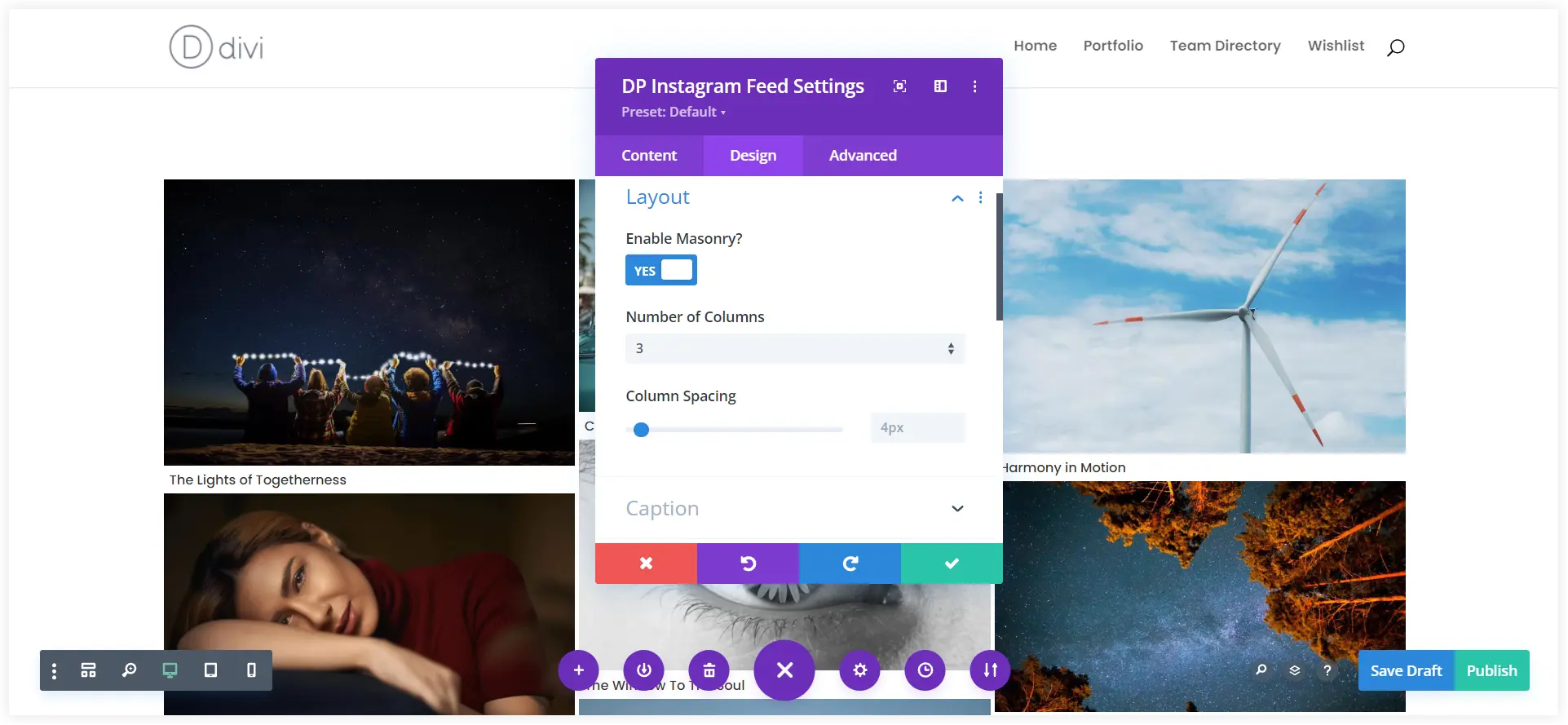1568x725 pixels.
Task: Switch to Content tab
Action: (649, 156)
